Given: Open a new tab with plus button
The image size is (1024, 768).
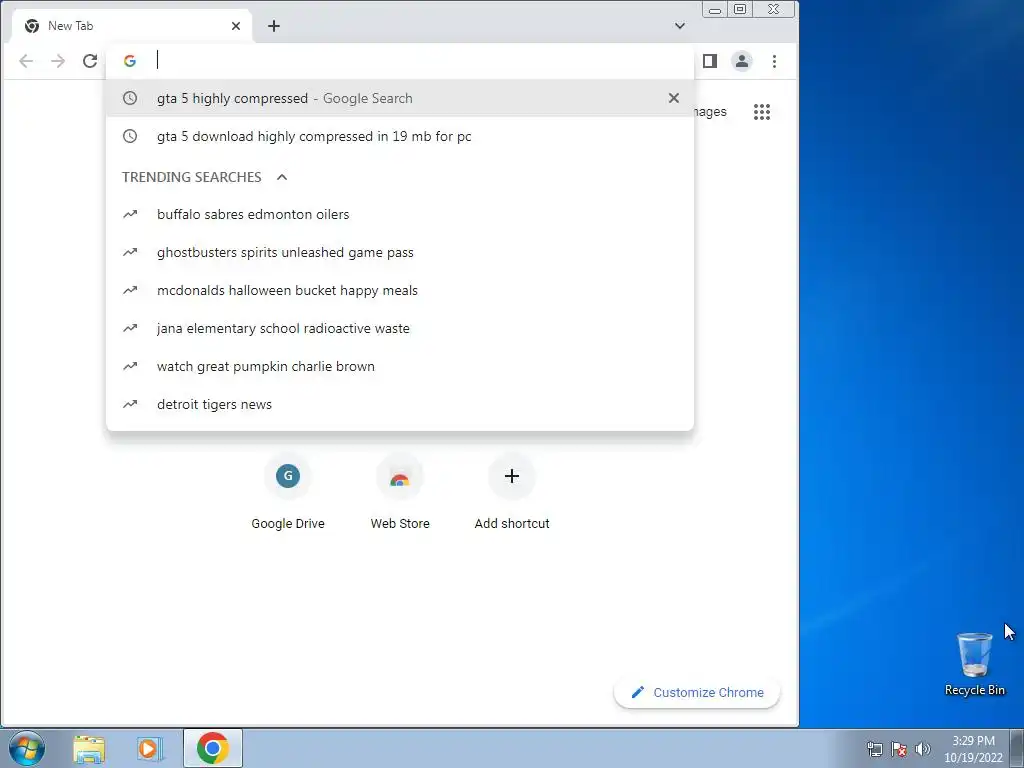Looking at the screenshot, I should pyautogui.click(x=274, y=26).
